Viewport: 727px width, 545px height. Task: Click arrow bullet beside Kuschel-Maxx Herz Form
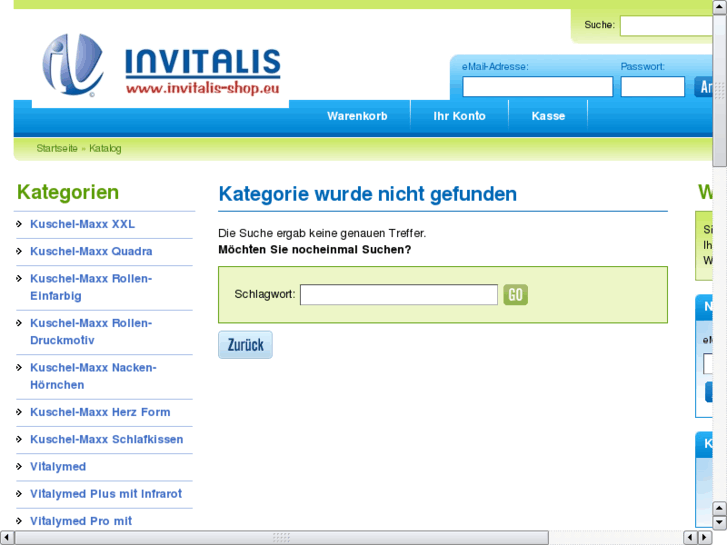point(19,412)
